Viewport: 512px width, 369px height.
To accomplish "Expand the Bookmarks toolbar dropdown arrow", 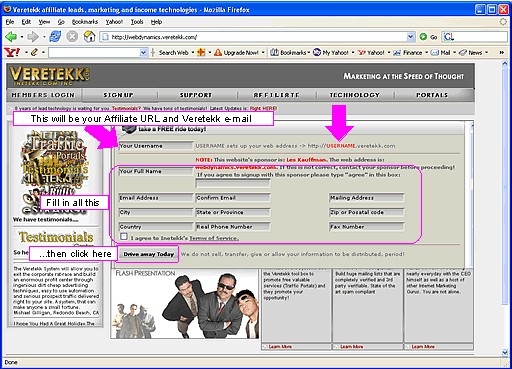I will click(309, 53).
